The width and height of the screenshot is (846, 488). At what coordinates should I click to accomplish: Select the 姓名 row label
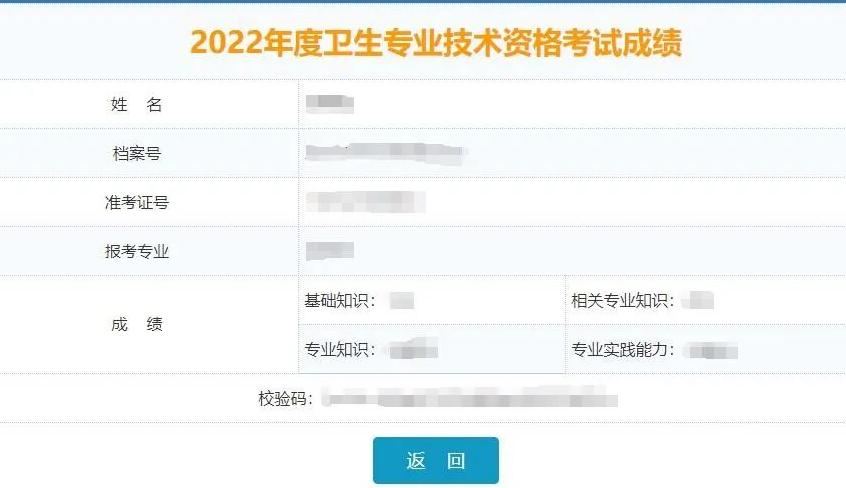[x=136, y=104]
